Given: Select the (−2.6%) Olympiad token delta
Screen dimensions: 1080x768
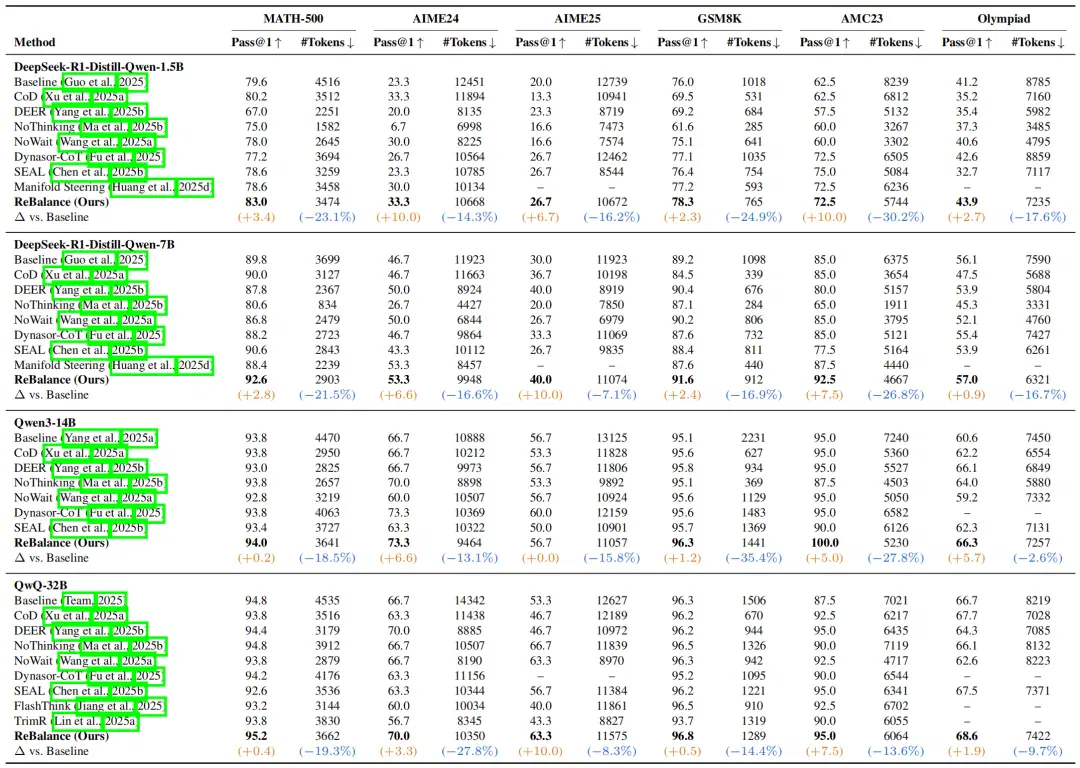Looking at the screenshot, I should point(1038,558).
